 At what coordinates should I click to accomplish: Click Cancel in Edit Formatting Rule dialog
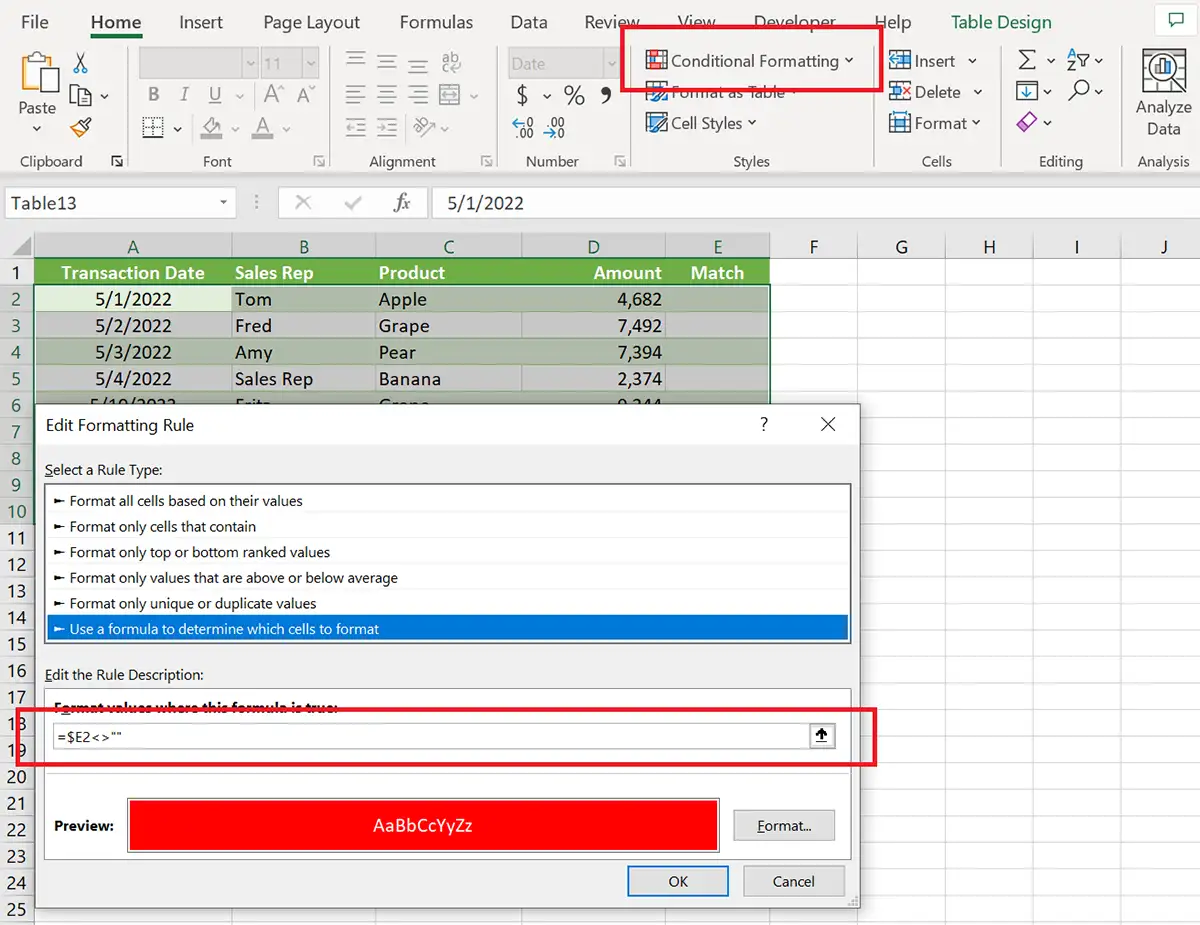pos(794,881)
